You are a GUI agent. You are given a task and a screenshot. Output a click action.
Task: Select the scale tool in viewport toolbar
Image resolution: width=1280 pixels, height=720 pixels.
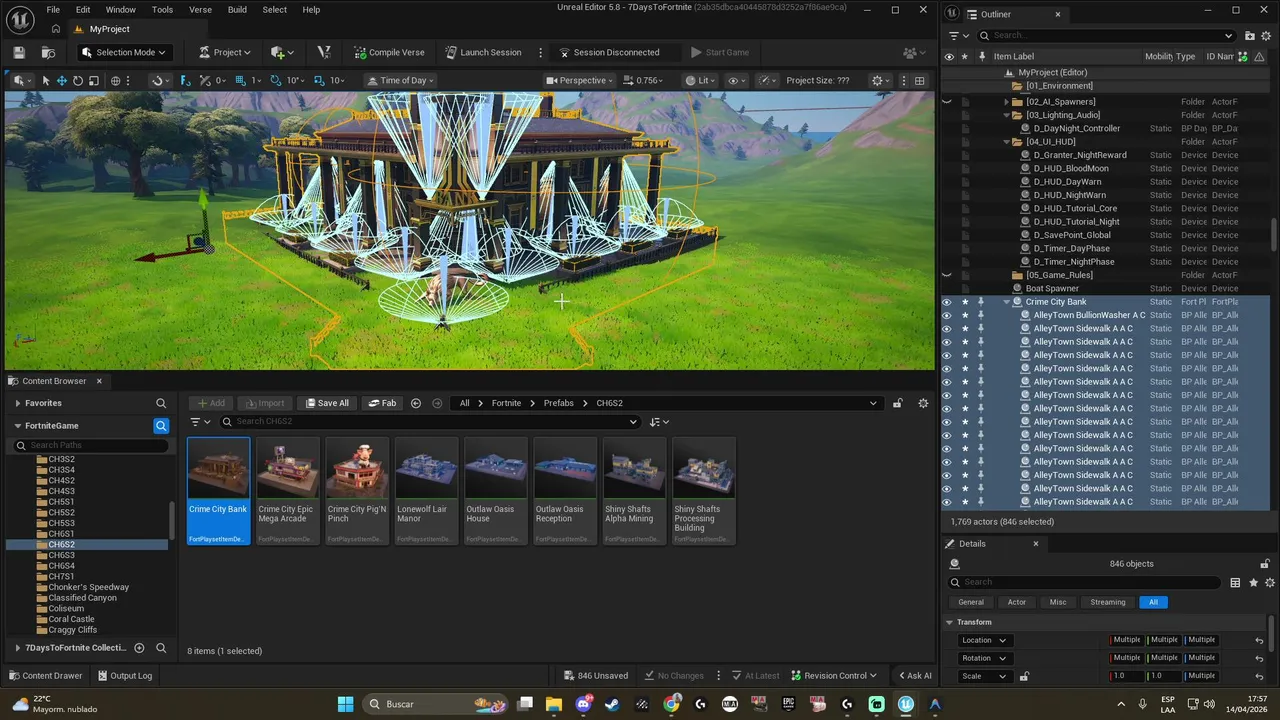tap(93, 80)
